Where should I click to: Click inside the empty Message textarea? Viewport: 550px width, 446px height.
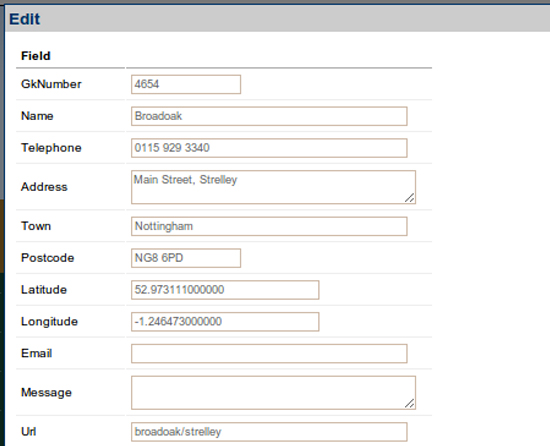tap(273, 393)
